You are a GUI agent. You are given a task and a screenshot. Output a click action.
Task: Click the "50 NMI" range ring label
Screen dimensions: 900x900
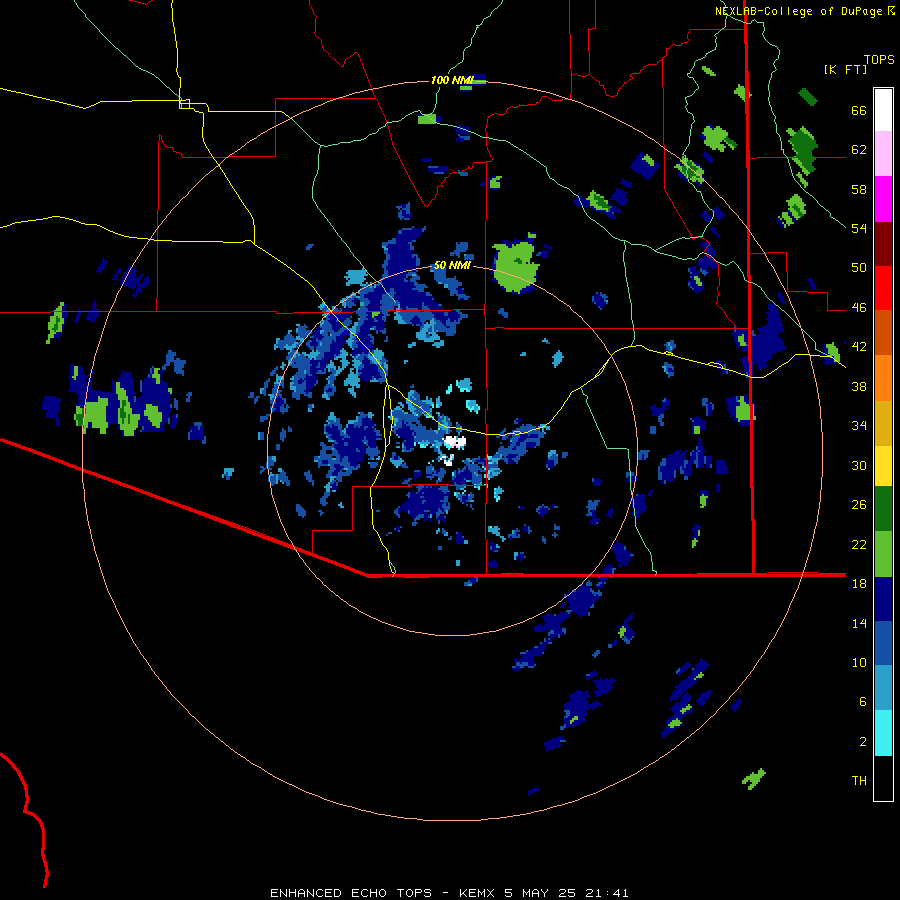pyautogui.click(x=452, y=265)
